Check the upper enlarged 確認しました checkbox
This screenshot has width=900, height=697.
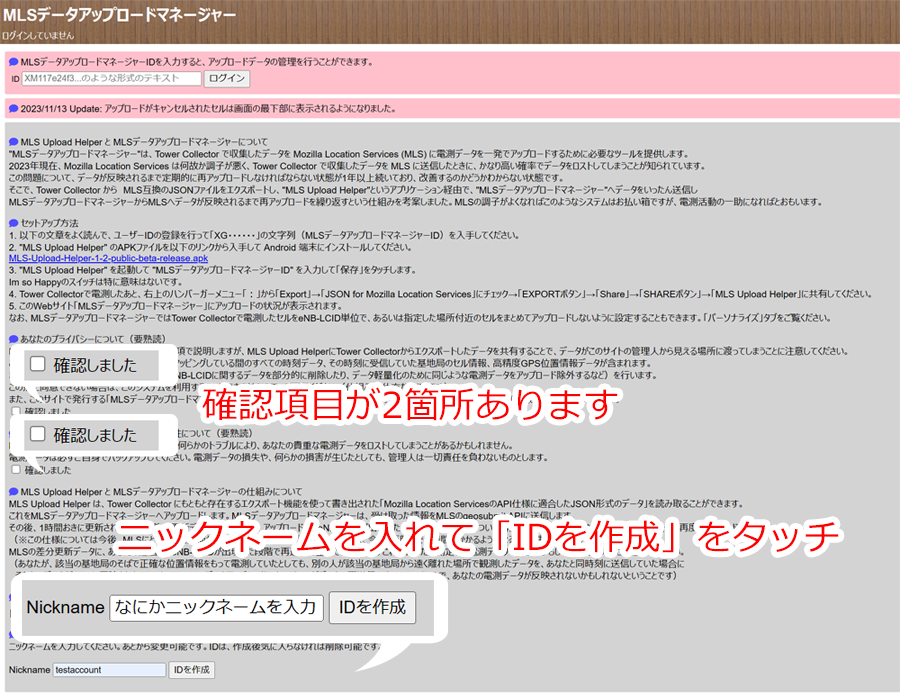coord(38,364)
